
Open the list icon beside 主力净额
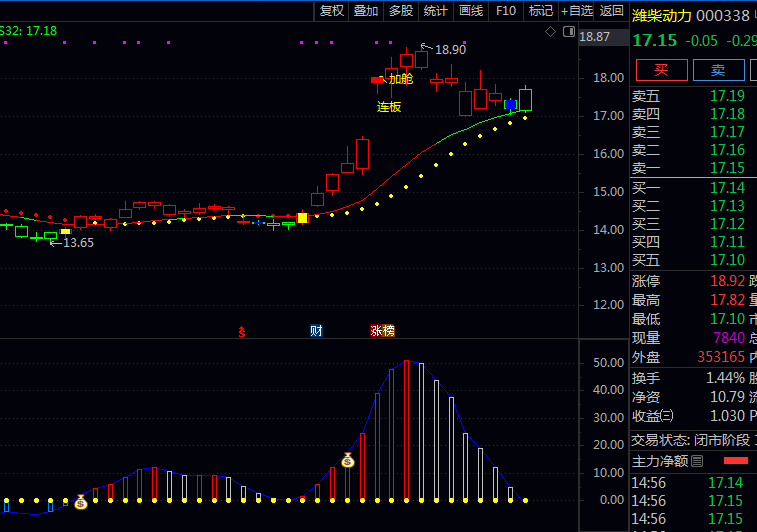click(x=697, y=461)
